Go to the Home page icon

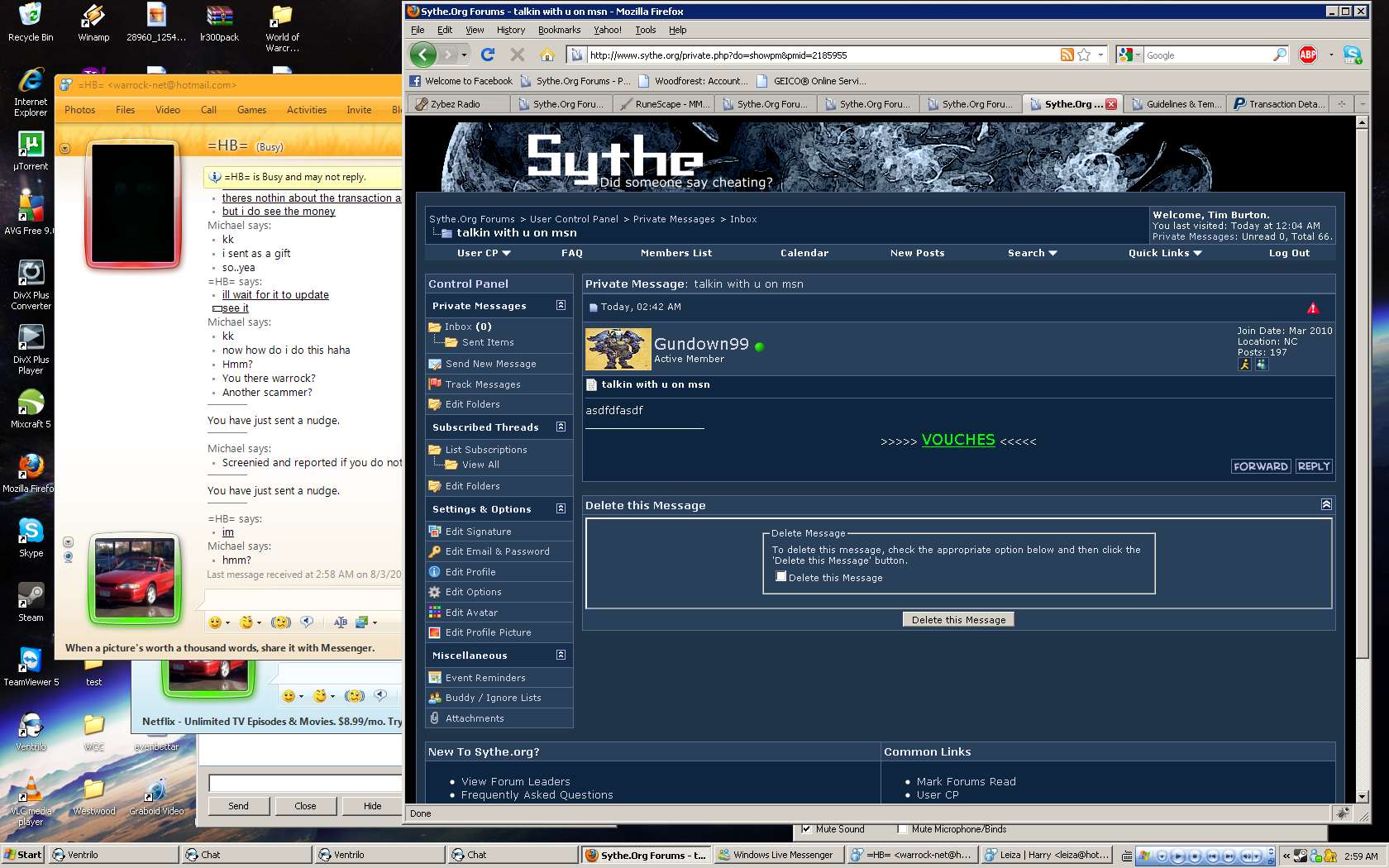[547, 55]
